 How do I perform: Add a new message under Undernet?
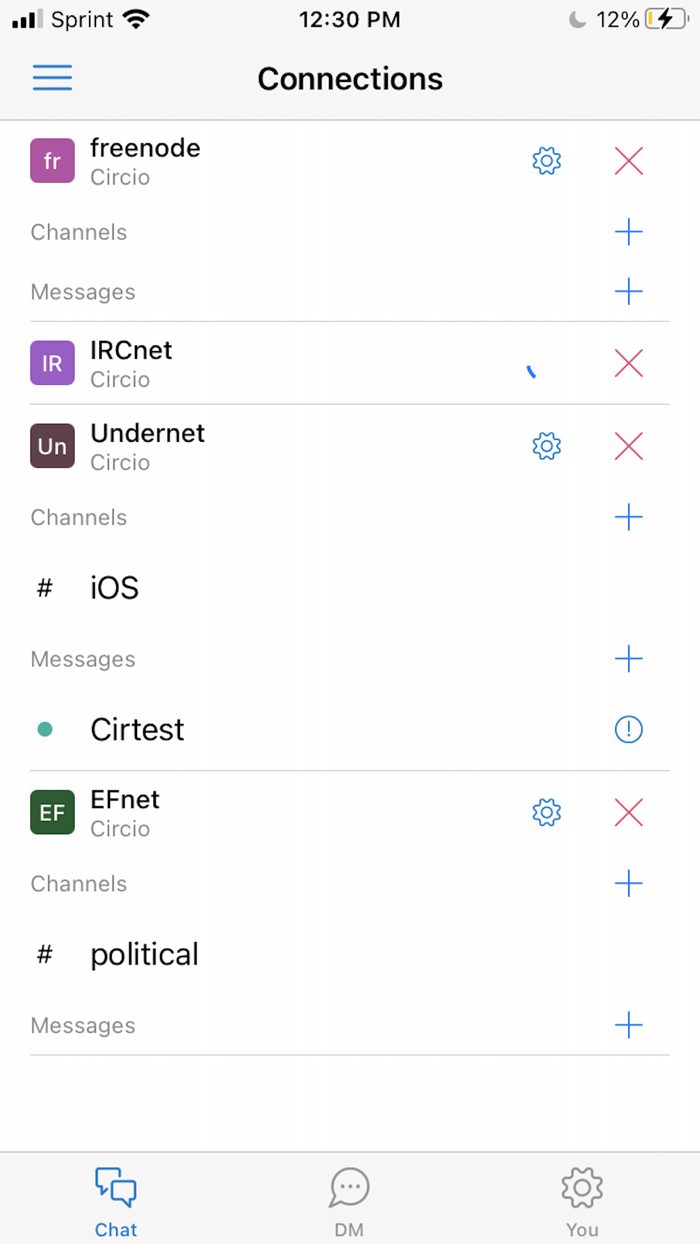628,659
